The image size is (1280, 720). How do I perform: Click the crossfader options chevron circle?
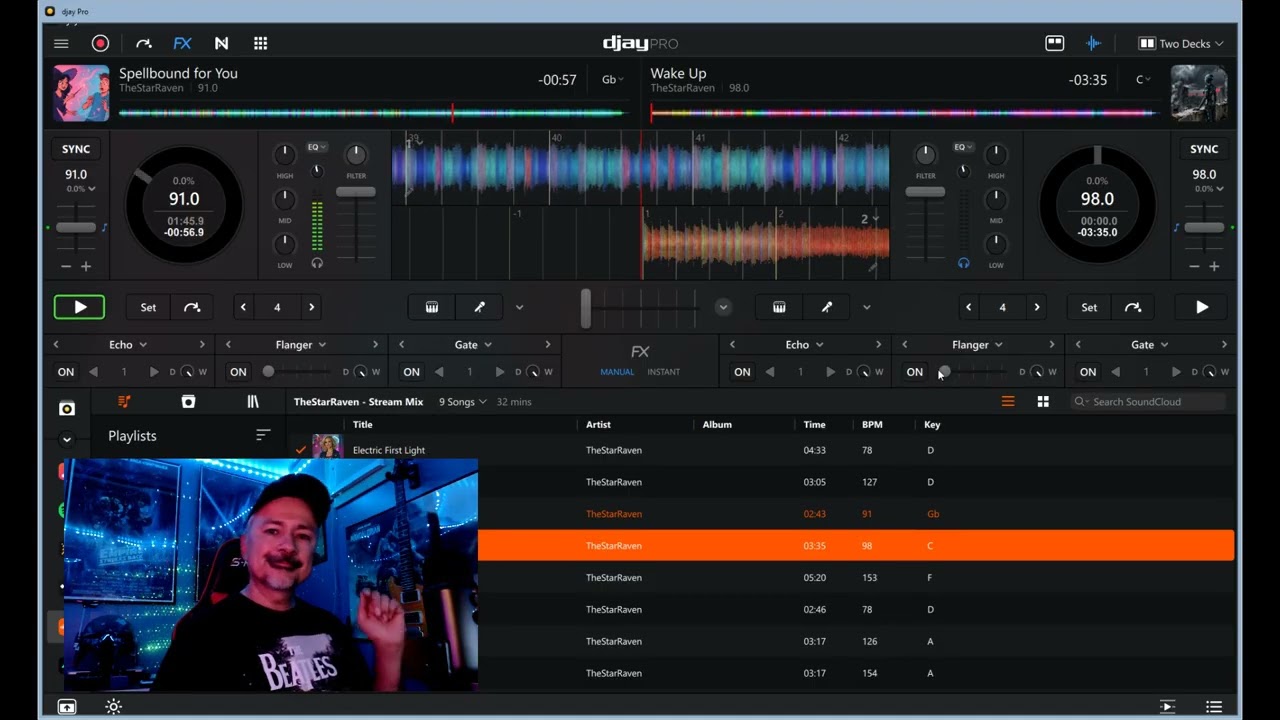723,307
